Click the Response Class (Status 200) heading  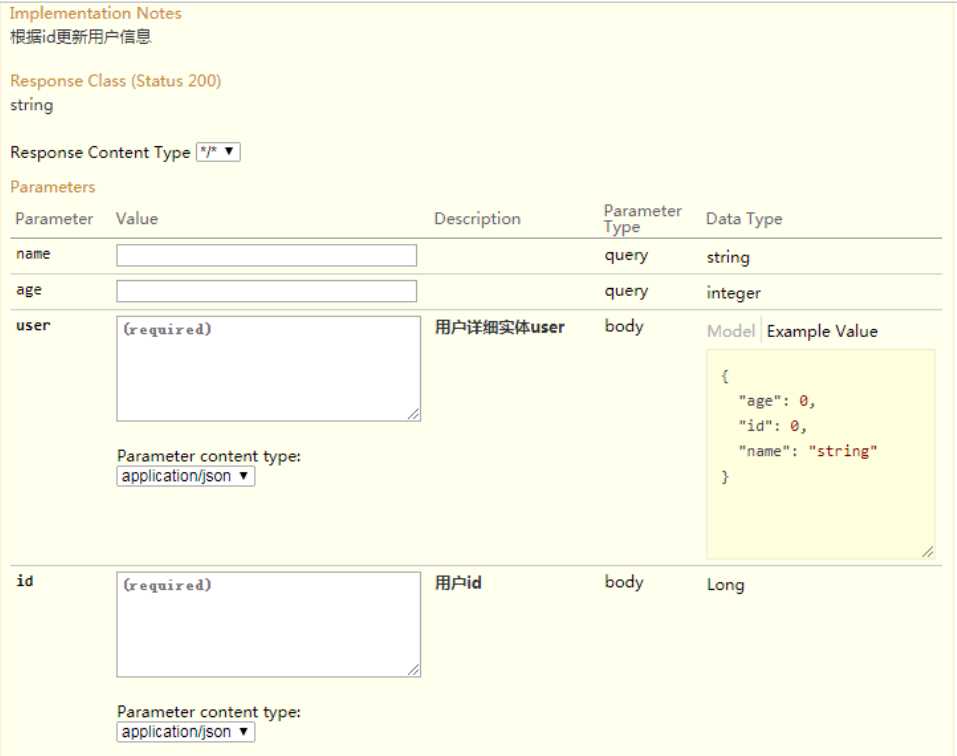pos(115,81)
